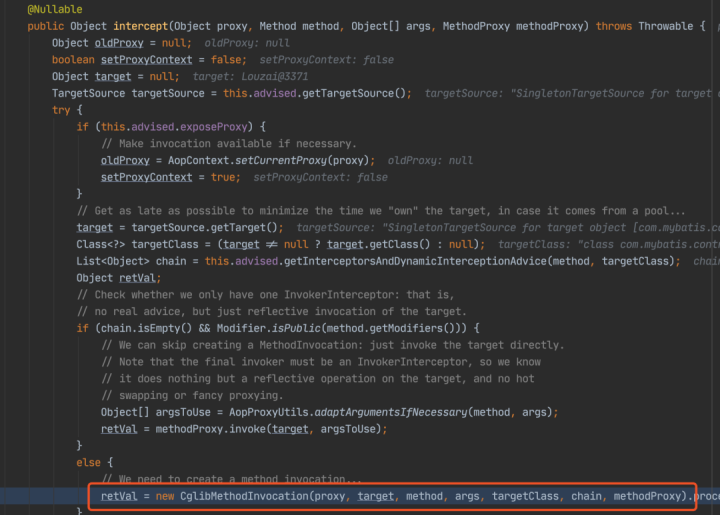
Task: Click the adaptArgumentsIfNecessary method call
Action: pos(391,412)
